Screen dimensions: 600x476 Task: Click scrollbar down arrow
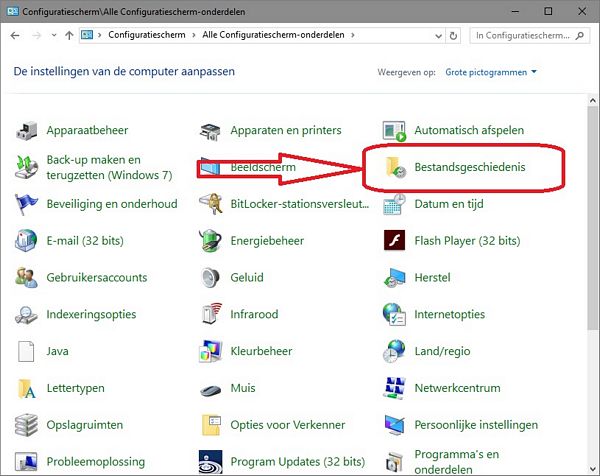pos(593,469)
